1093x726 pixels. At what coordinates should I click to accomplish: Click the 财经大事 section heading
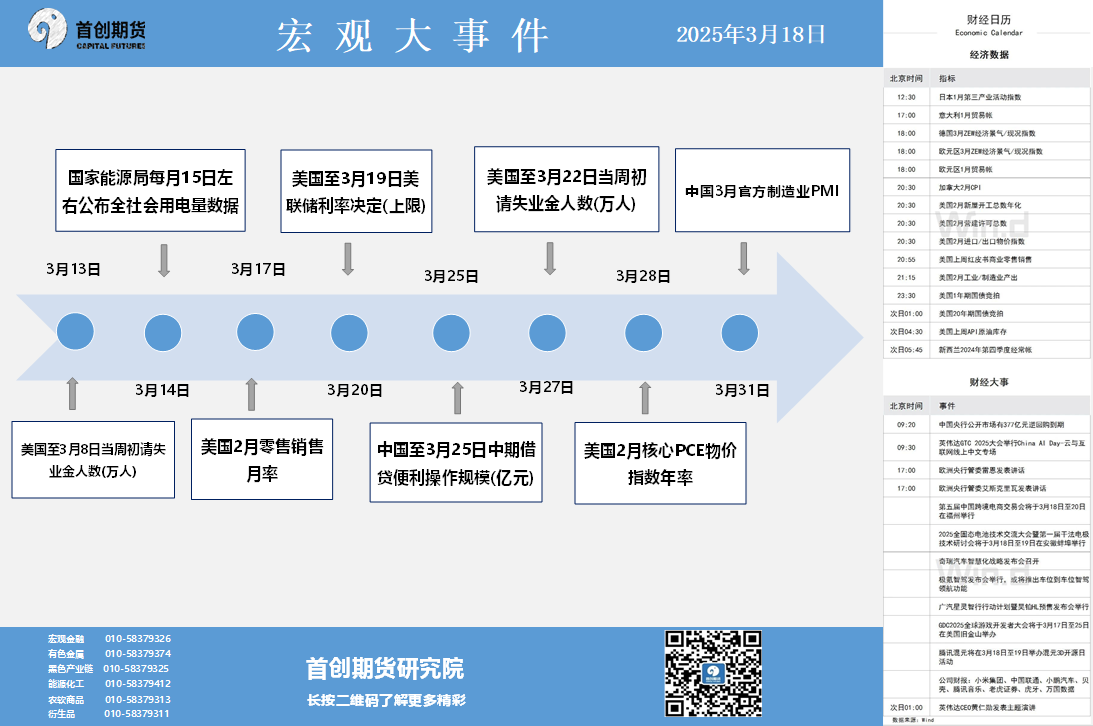click(x=988, y=382)
